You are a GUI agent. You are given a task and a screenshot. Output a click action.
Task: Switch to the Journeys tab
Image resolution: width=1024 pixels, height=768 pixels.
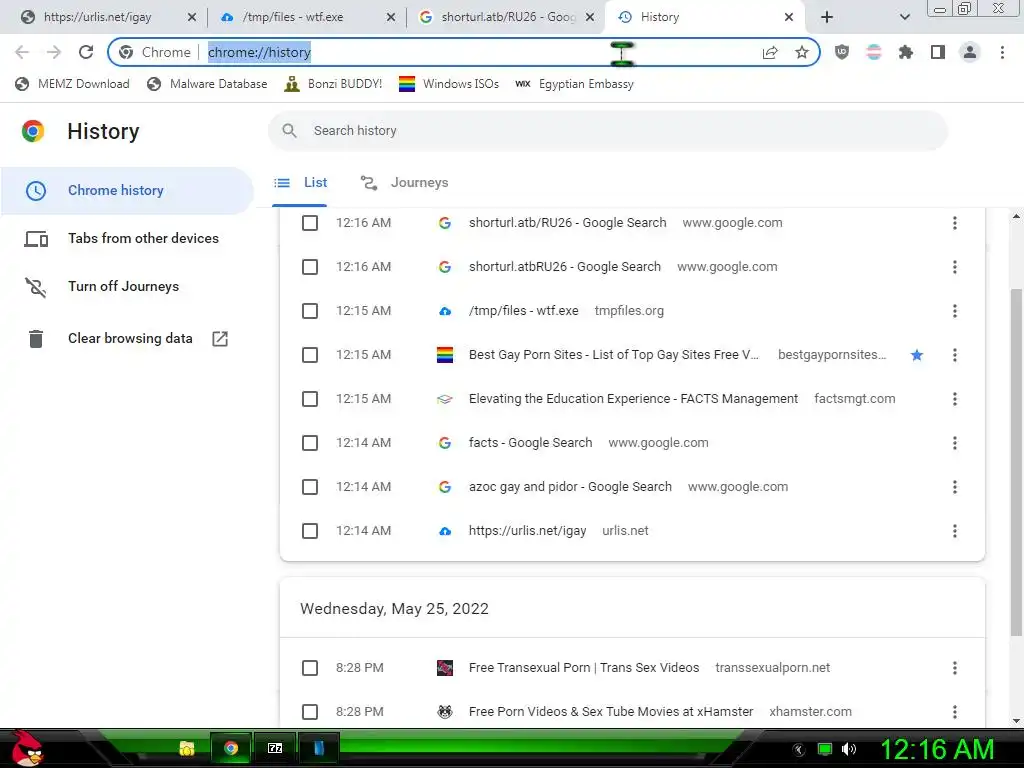tap(405, 183)
